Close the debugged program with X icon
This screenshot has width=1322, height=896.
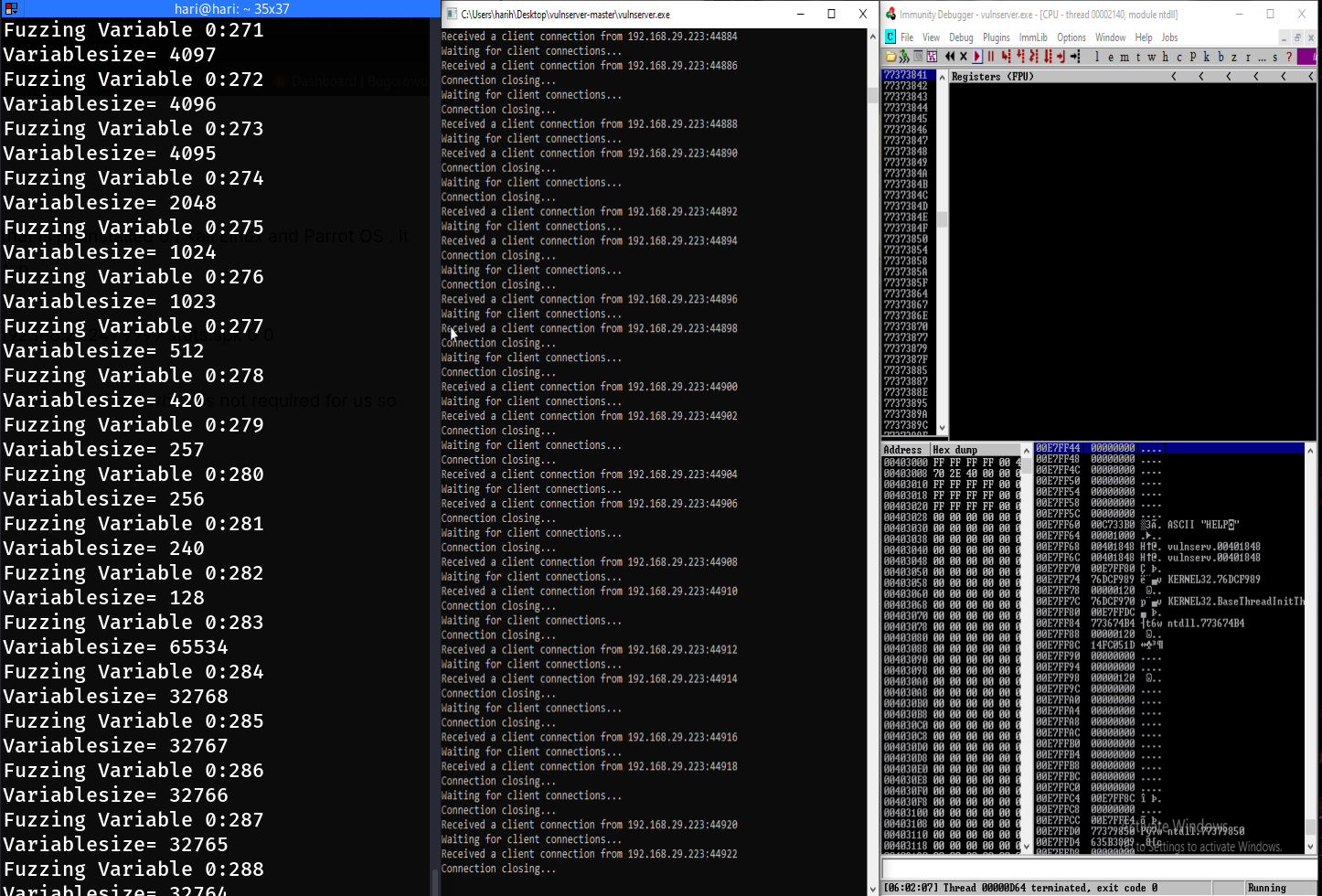pyautogui.click(x=963, y=57)
